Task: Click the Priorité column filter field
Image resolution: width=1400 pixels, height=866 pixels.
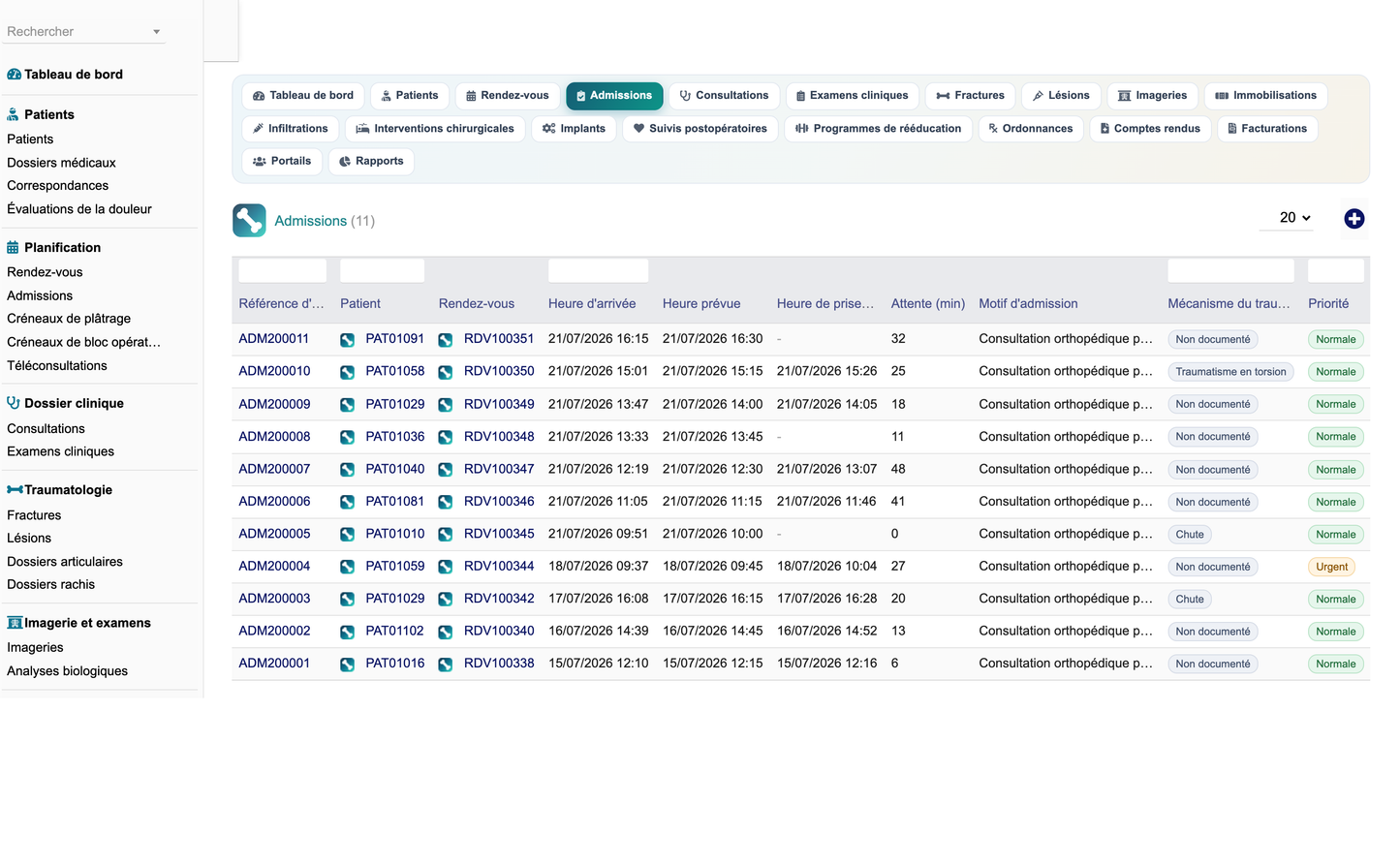Action: 1335,270
